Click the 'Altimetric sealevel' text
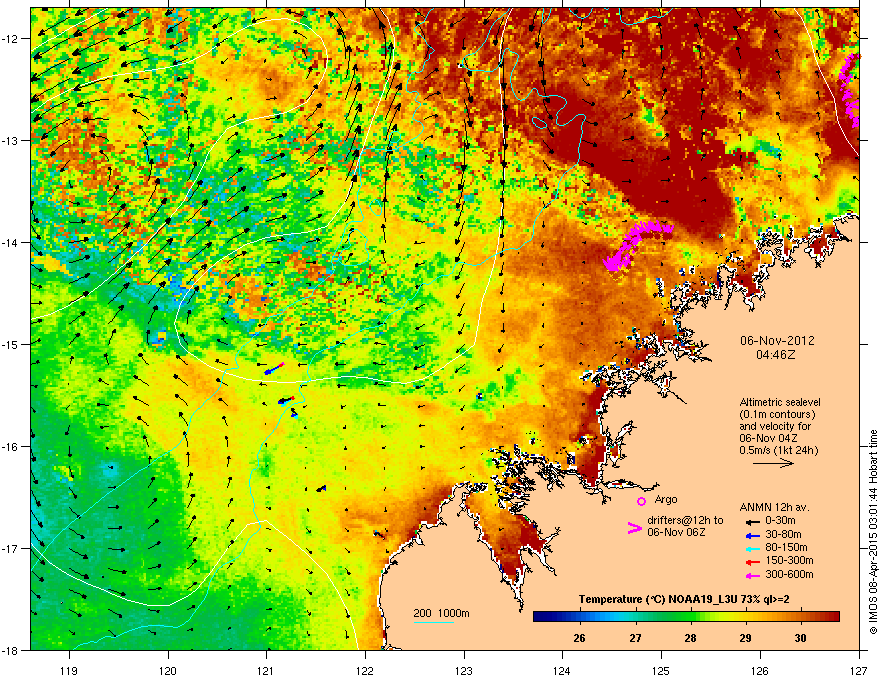Viewport: 880px width, 680px height. point(780,402)
